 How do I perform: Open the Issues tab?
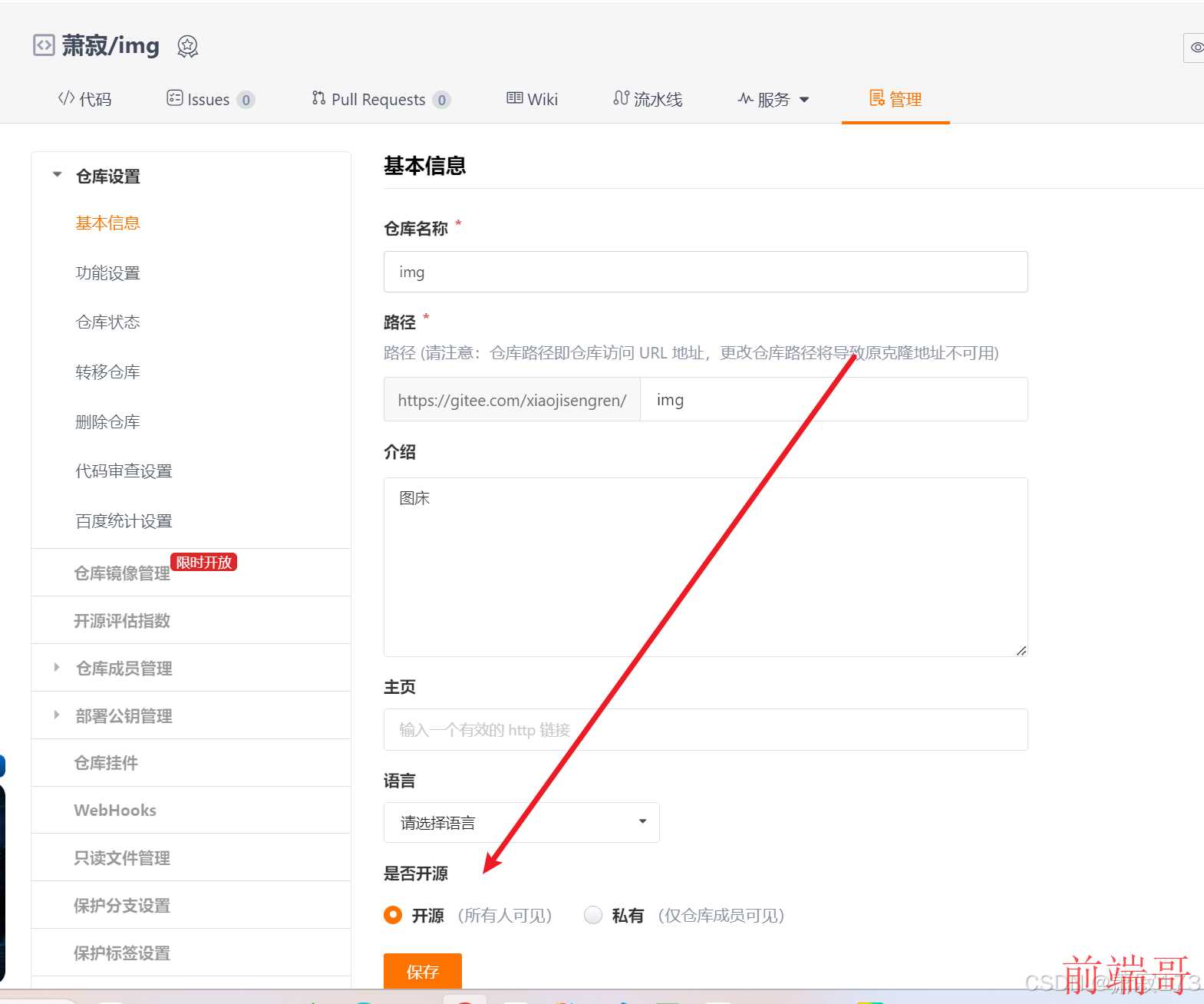[x=210, y=99]
